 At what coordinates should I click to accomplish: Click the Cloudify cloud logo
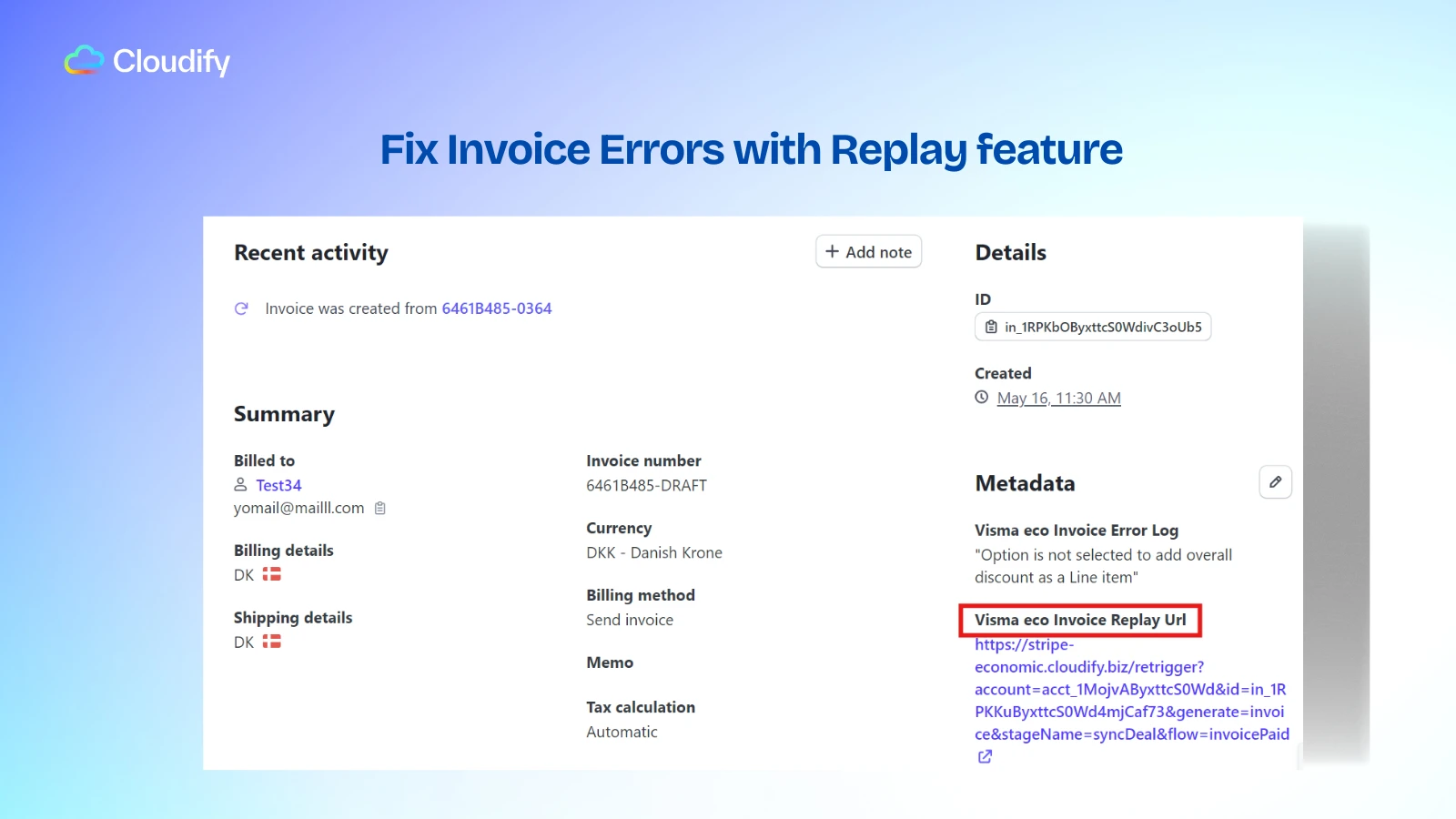[84, 61]
